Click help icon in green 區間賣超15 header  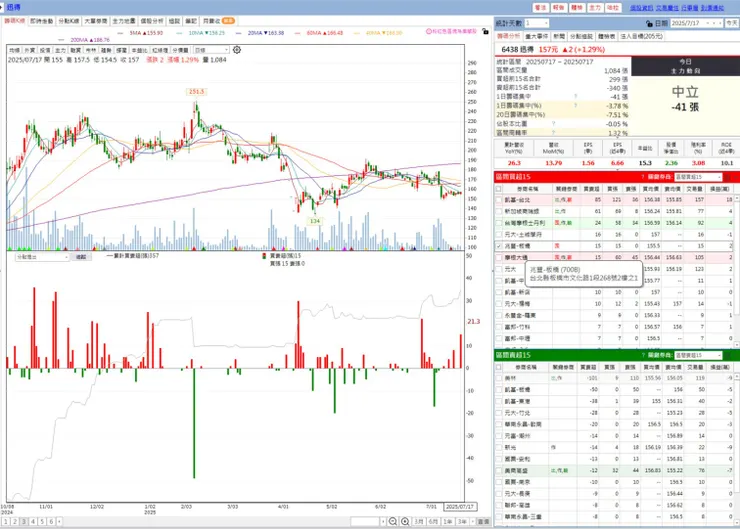click(x=643, y=355)
